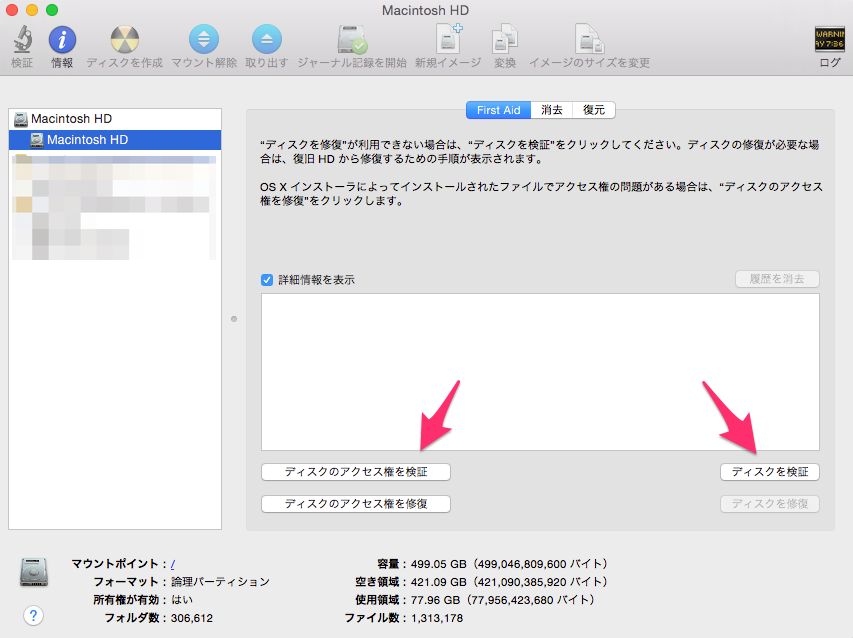Viewport: 853px width, 638px height.
Task: Click the 検証 microscope toolbar icon
Action: tap(22, 40)
